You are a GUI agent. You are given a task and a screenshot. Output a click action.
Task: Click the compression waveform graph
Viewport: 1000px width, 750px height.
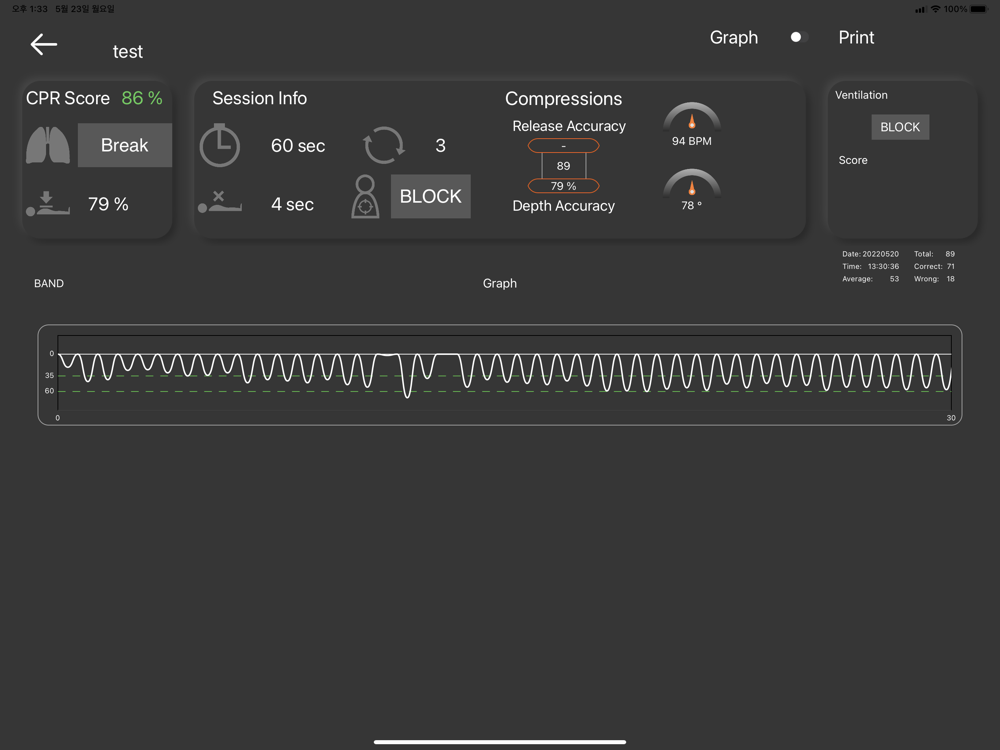point(499,375)
